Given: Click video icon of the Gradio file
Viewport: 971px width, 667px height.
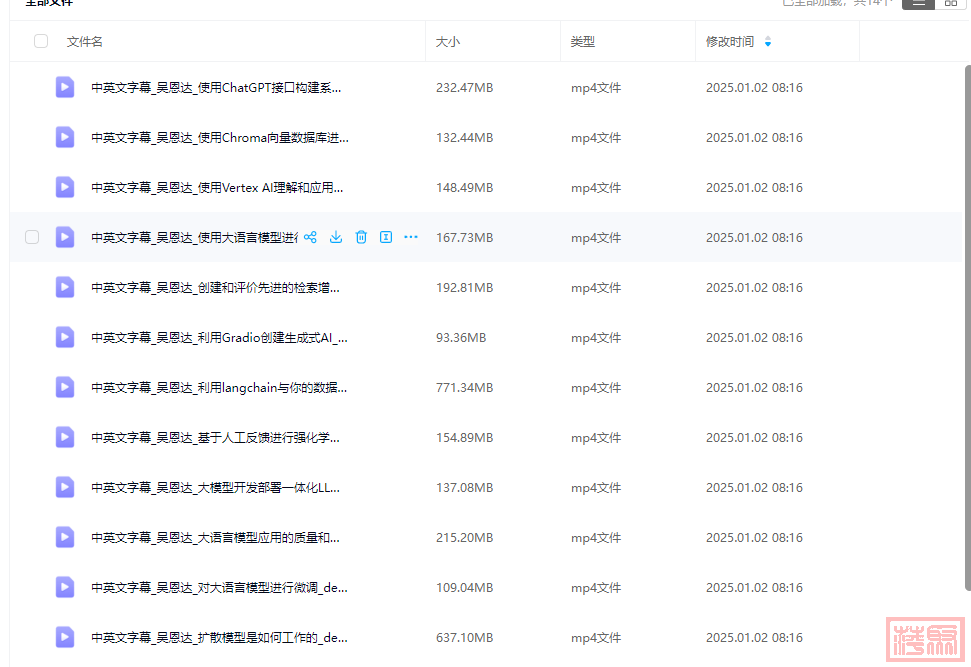Looking at the screenshot, I should point(65,337).
